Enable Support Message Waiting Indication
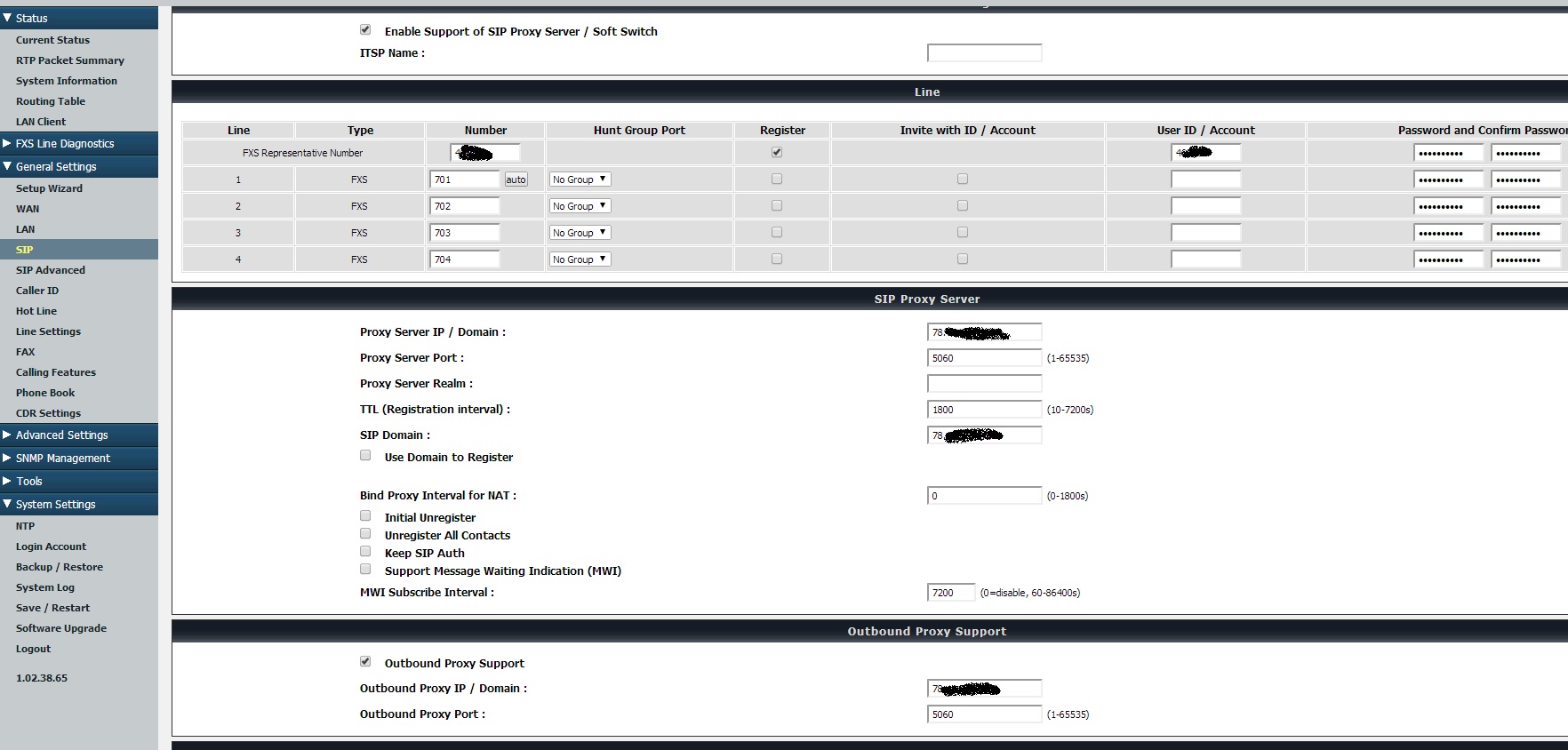The width and height of the screenshot is (1568, 750). coord(365,569)
